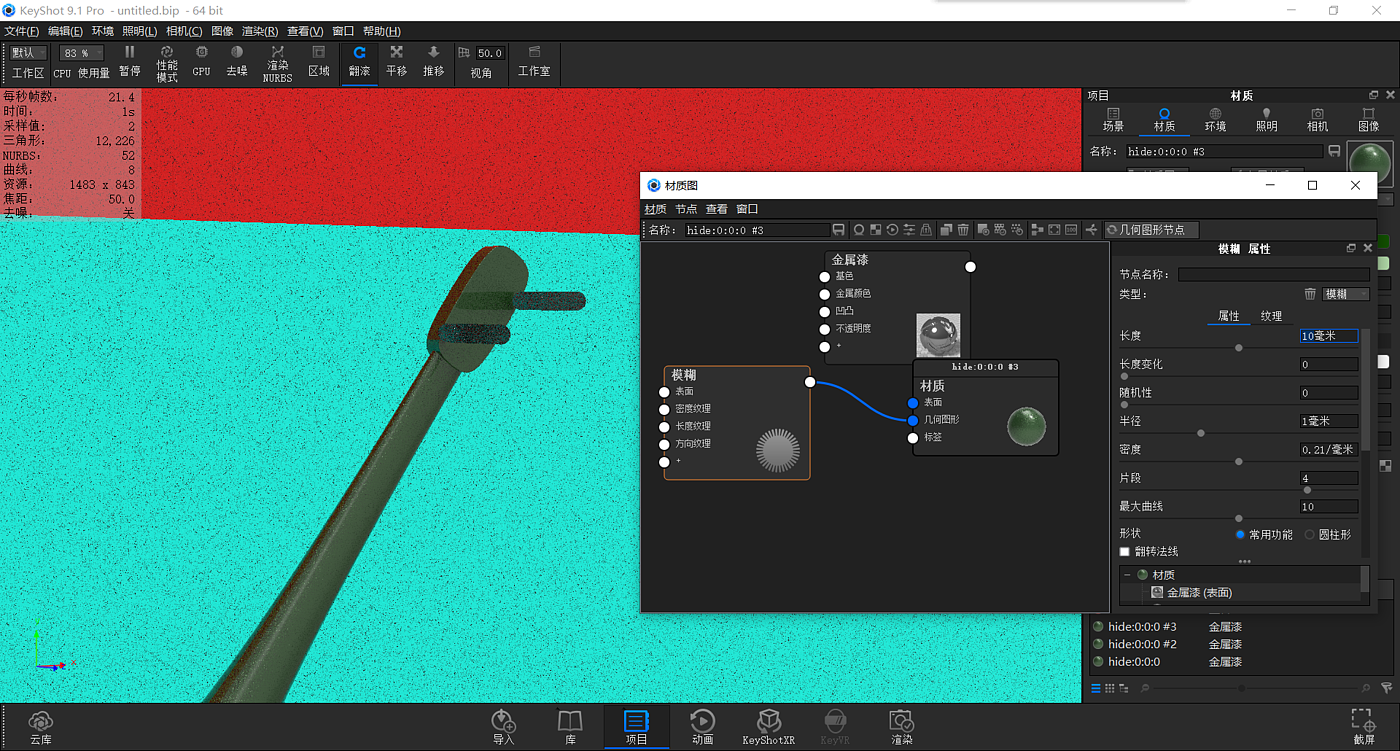The height and width of the screenshot is (751, 1400).
Task: Switch to the 纹理 texture tab
Action: (x=1271, y=316)
